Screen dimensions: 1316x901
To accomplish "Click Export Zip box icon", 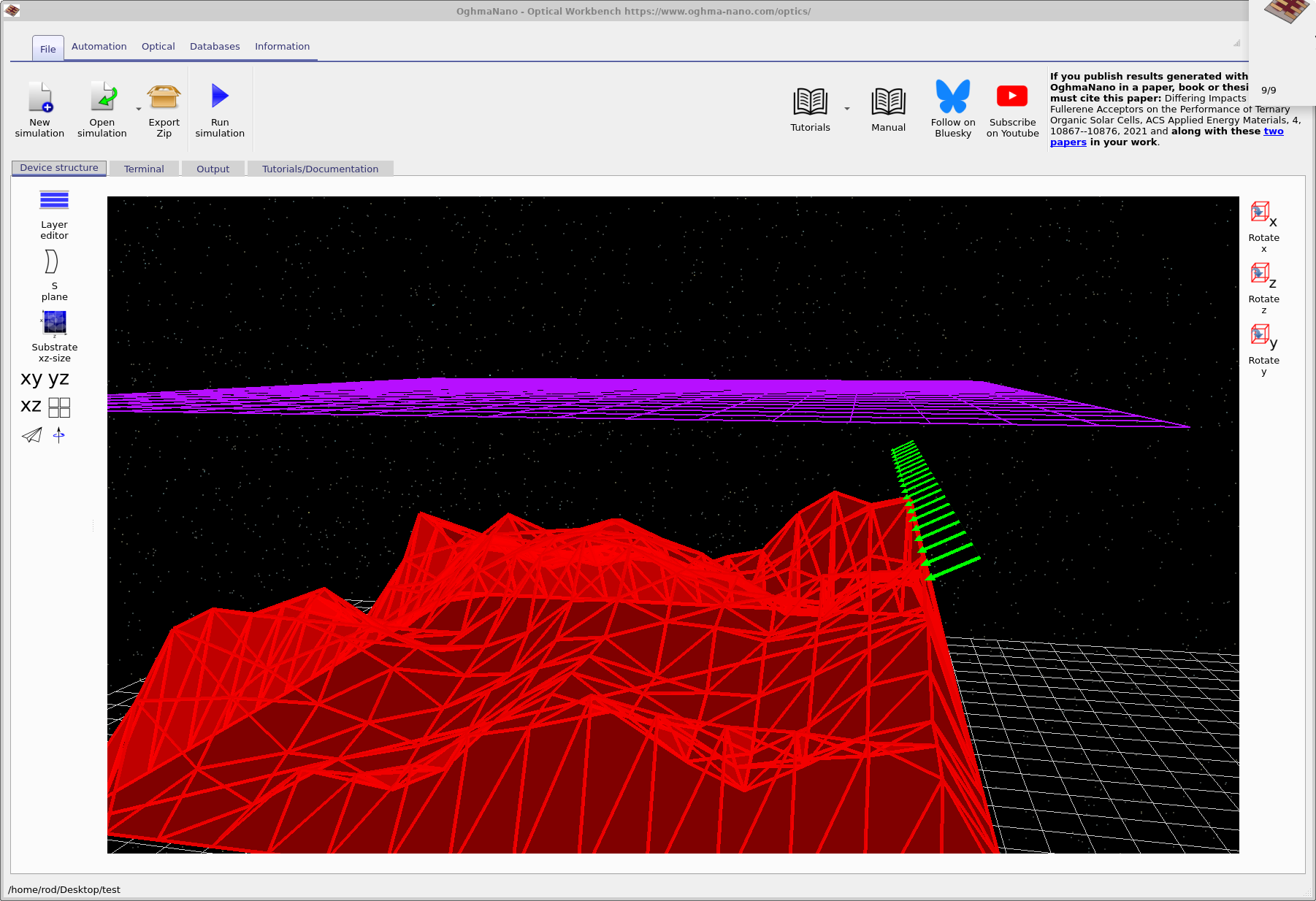I will pyautogui.click(x=164, y=97).
